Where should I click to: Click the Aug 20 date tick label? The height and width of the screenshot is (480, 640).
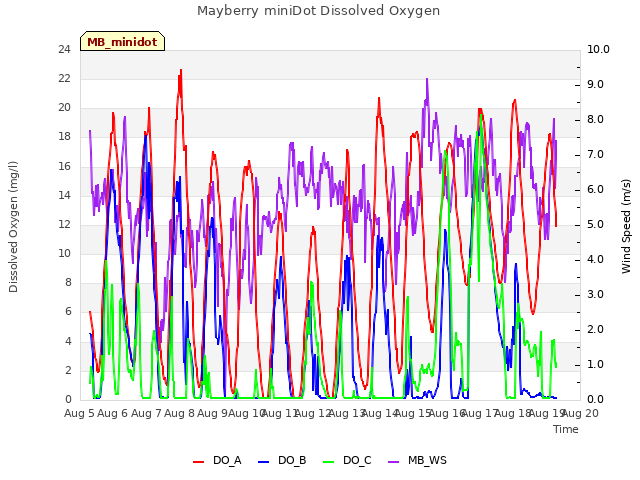[x=580, y=413]
